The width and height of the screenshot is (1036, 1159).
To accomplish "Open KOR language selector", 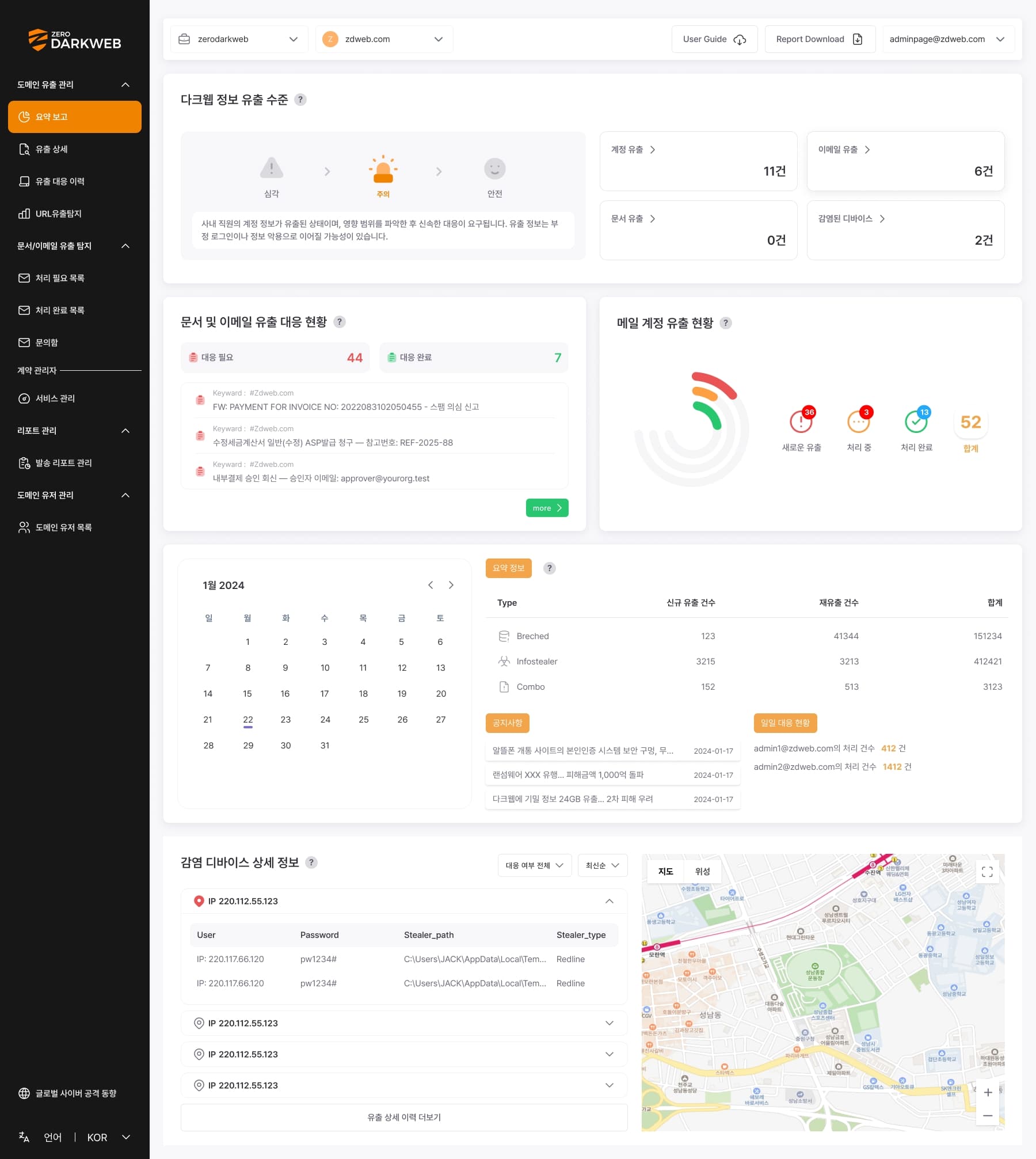I will point(109,1137).
